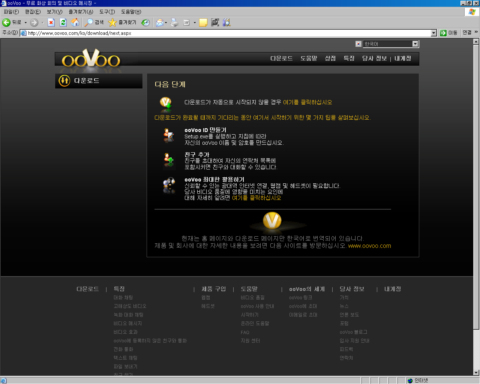Open the 도움말(H) menu in menu bar
480x384 pixels.
point(131,12)
